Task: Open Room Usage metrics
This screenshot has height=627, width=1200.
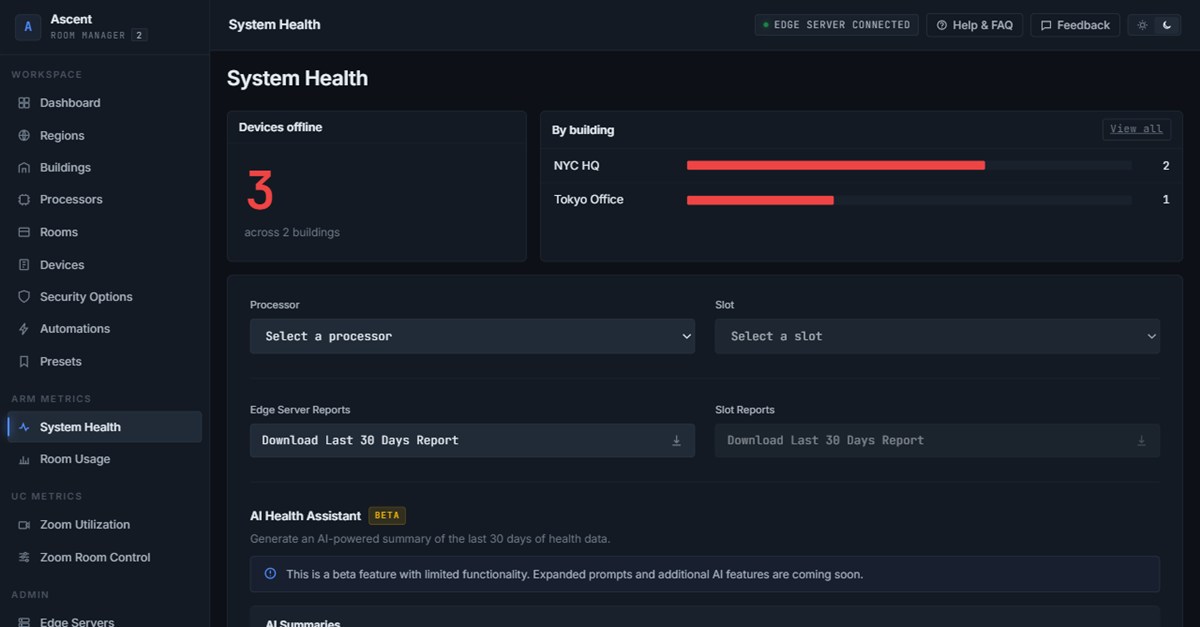Action: point(104,460)
